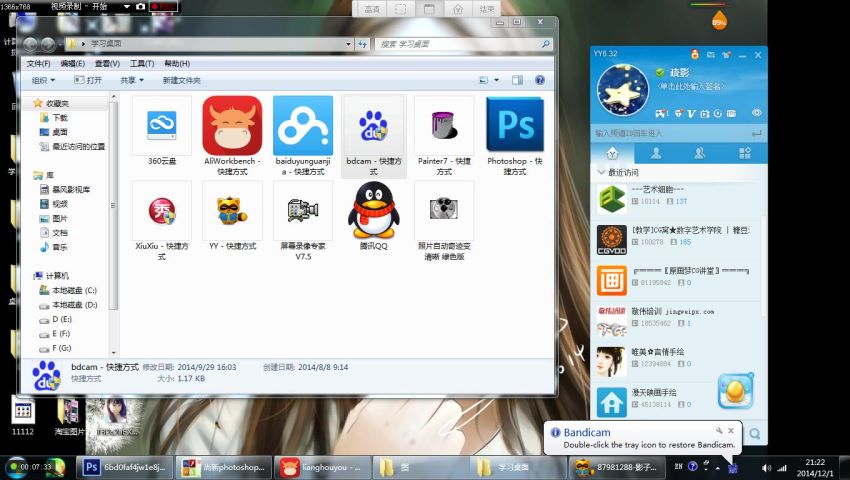Viewport: 850px width, 480px height.
Task: Click the YY search magnifier at bottom
Action: 755,433
